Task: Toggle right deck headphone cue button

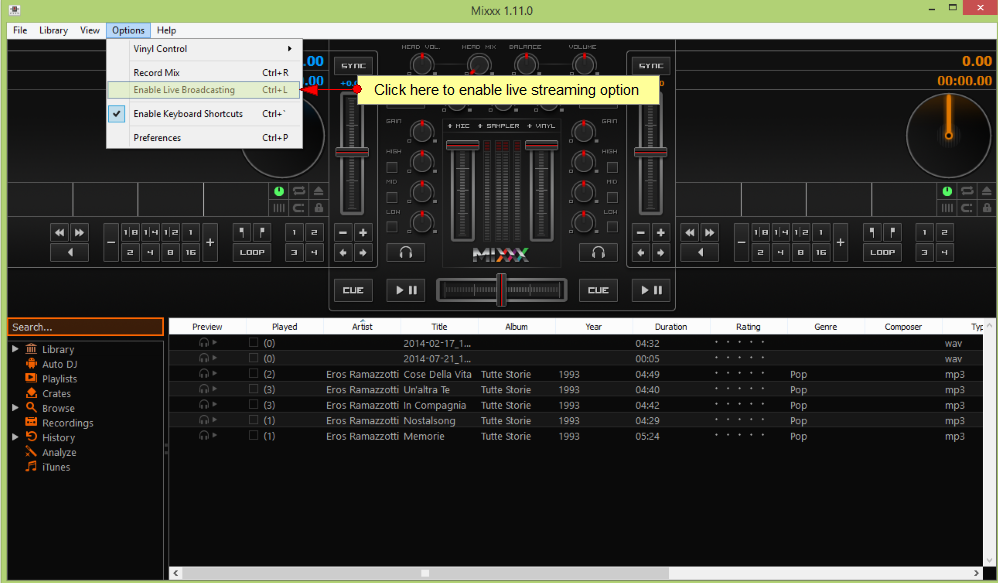Action: [x=598, y=253]
